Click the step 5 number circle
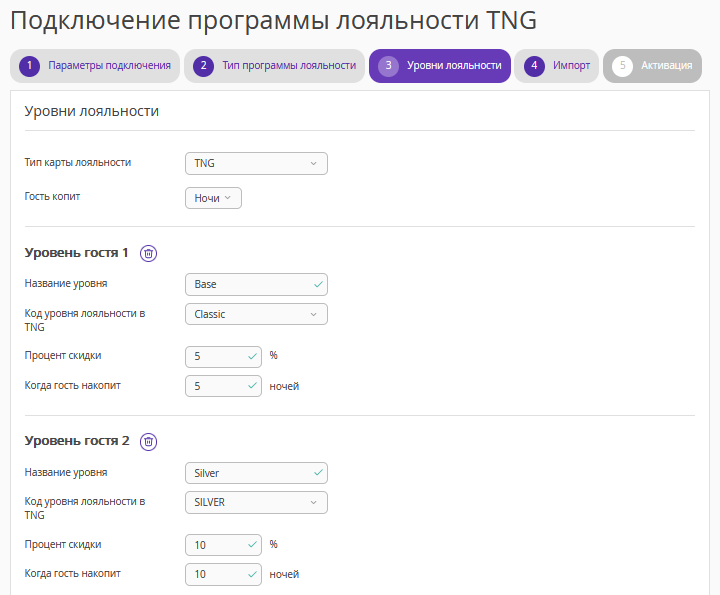720x595 pixels. pyautogui.click(x=622, y=66)
